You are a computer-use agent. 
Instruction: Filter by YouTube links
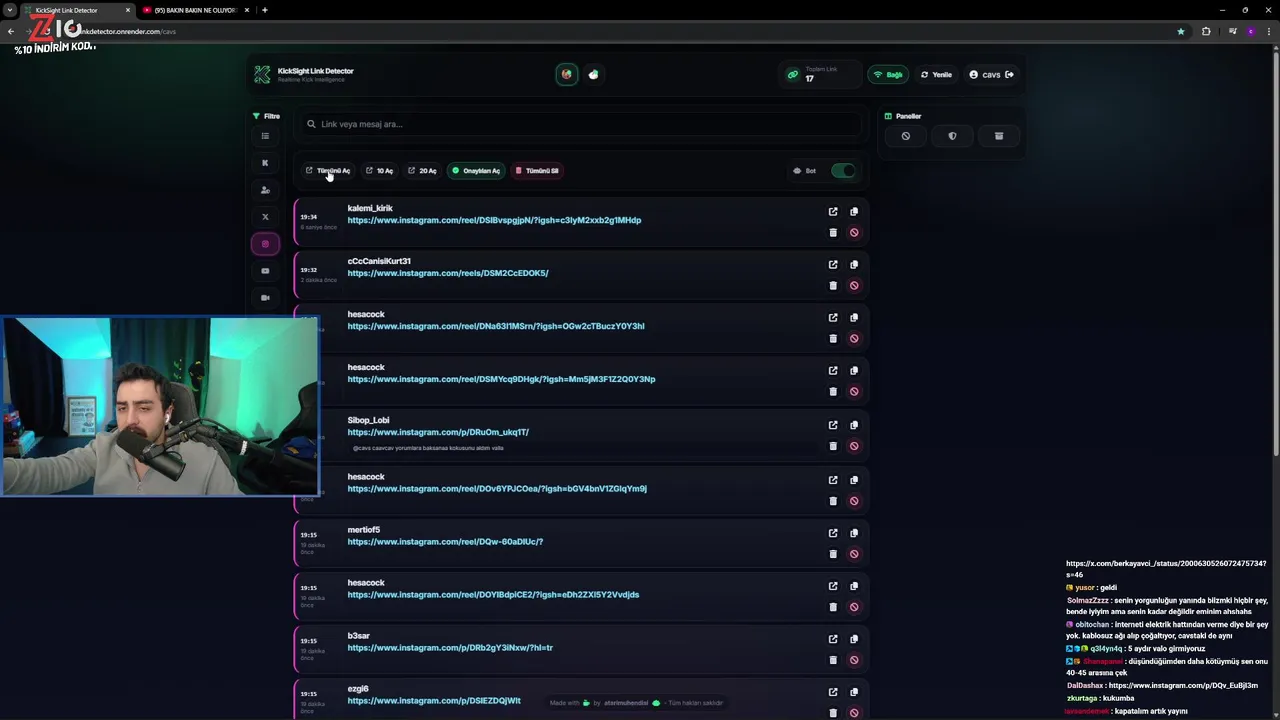pyautogui.click(x=265, y=271)
